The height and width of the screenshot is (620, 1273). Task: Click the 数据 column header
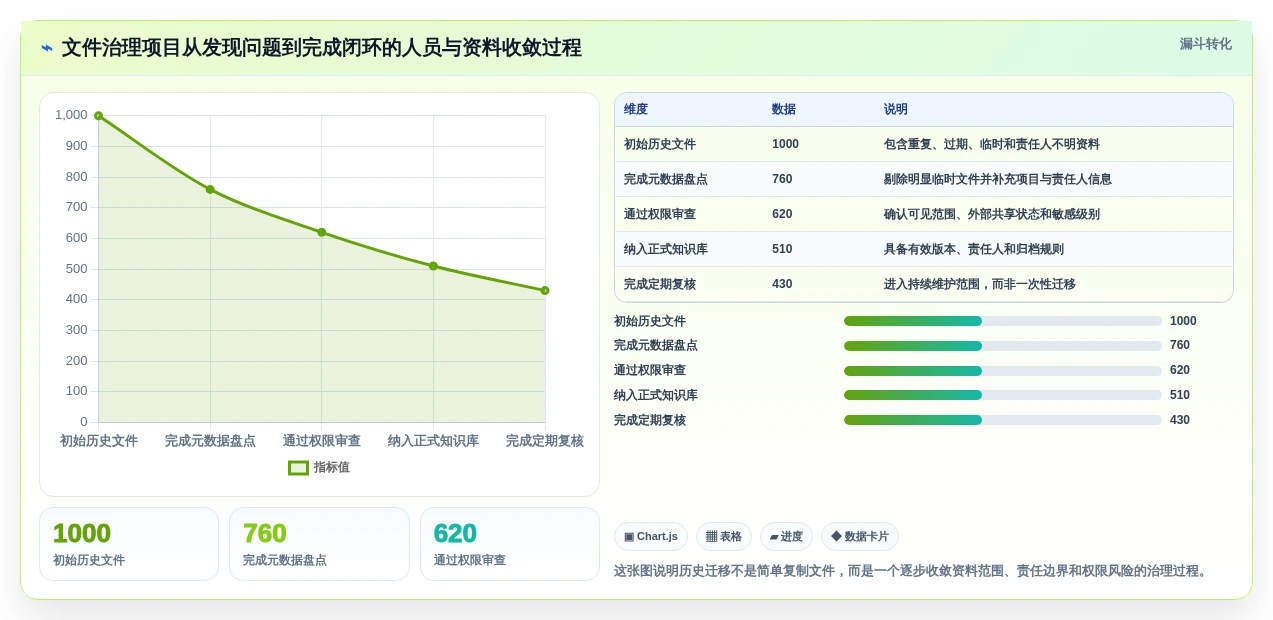point(784,109)
